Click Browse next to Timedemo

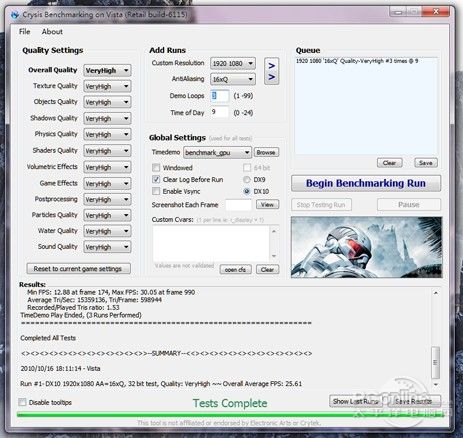point(266,152)
